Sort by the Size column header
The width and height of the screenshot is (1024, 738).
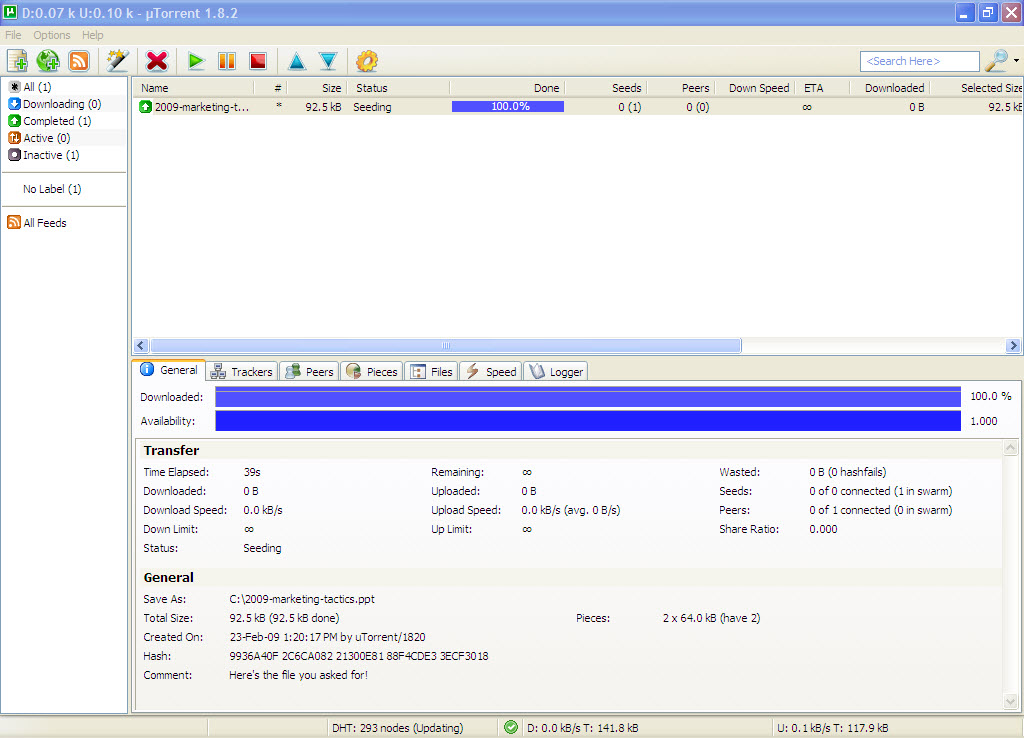coord(317,88)
